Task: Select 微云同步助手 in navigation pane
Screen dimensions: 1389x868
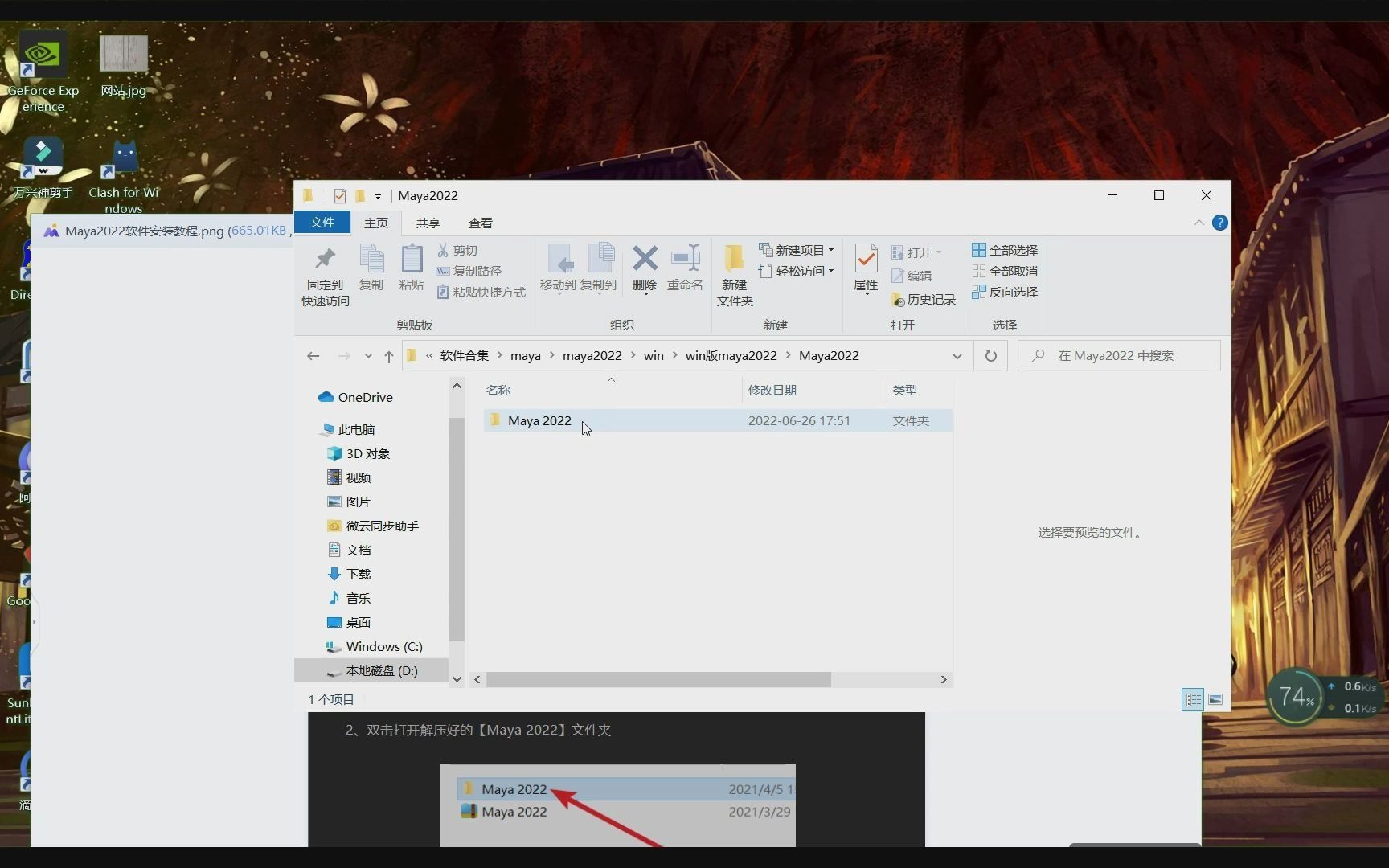Action: coord(373,526)
